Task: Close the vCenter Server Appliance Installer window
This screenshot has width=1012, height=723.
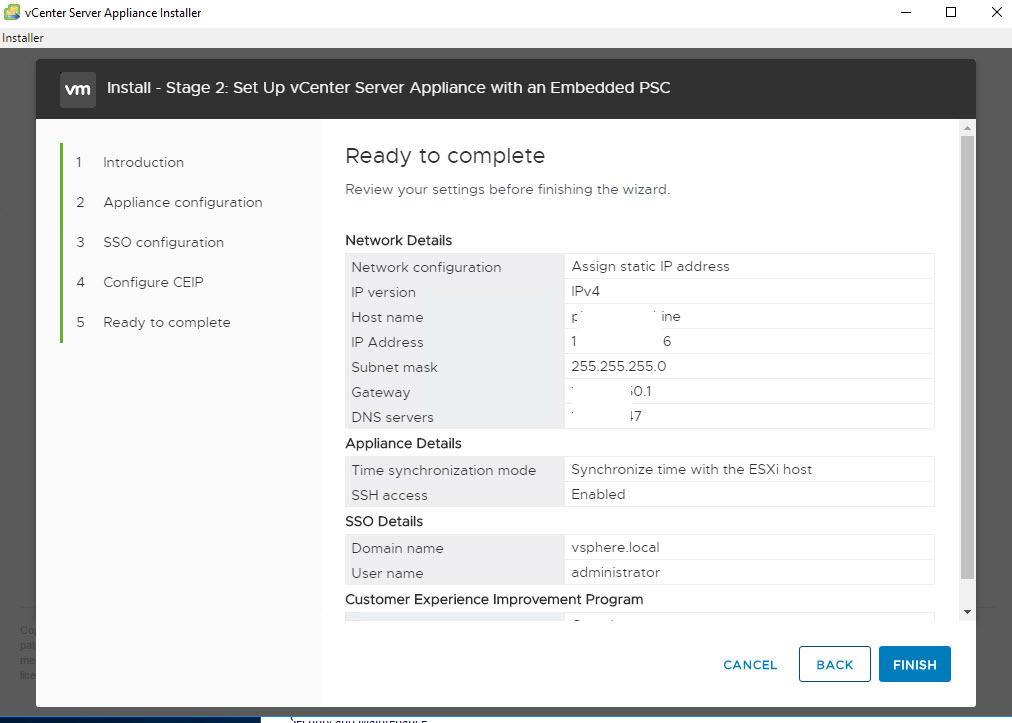Action: click(994, 13)
